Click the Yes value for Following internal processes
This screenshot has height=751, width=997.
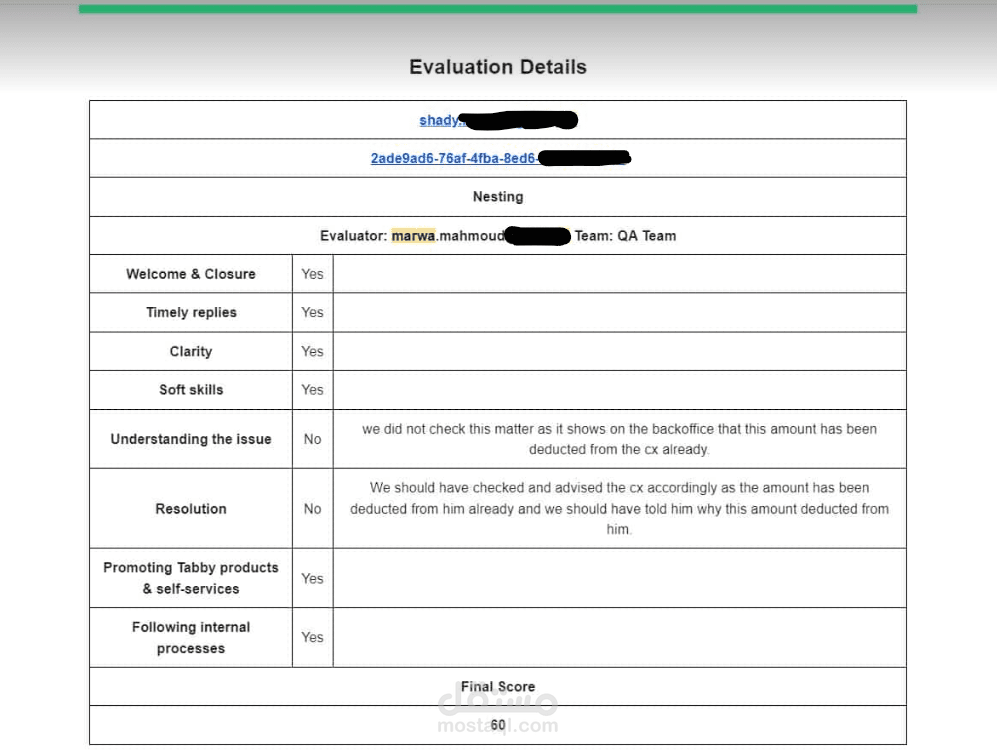pos(312,637)
